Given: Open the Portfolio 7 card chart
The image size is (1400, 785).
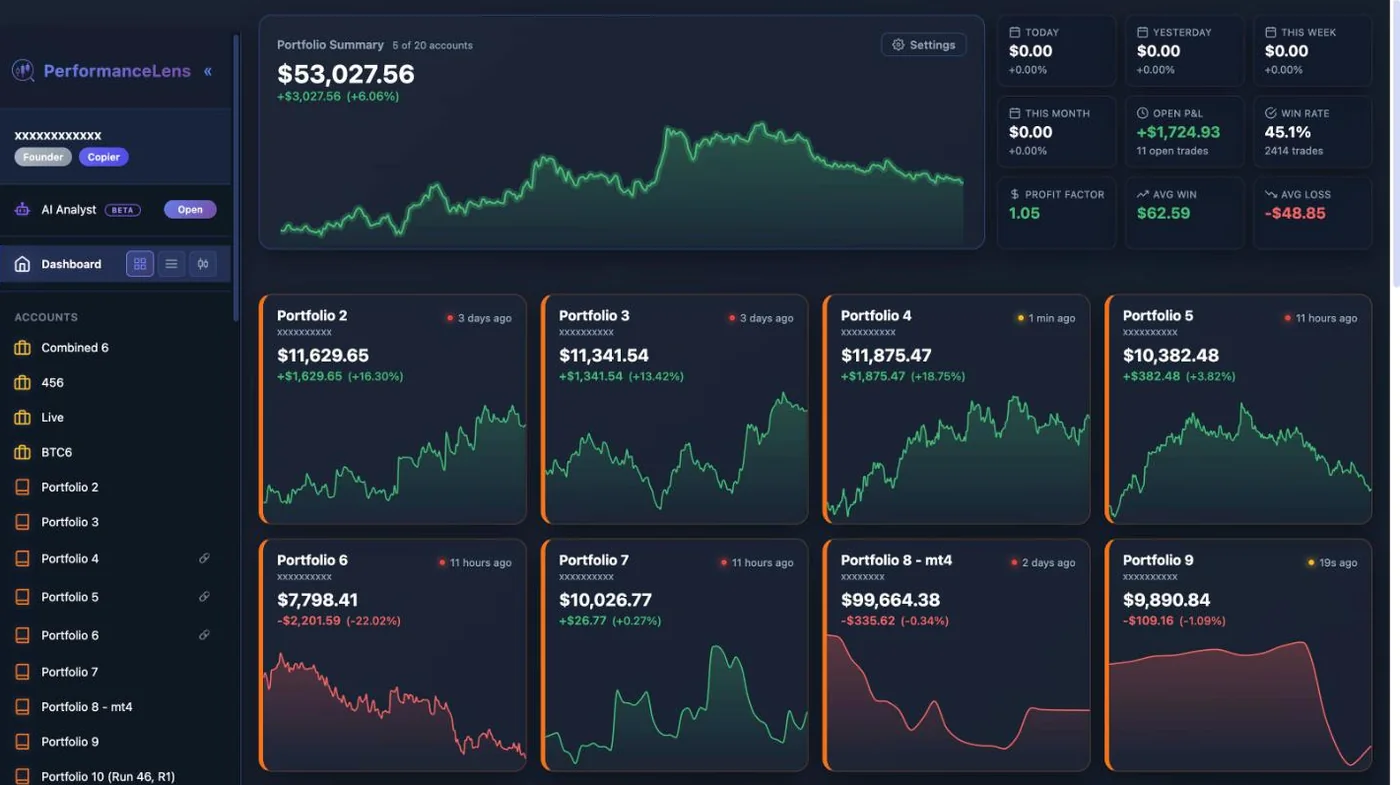Looking at the screenshot, I should pos(677,706).
